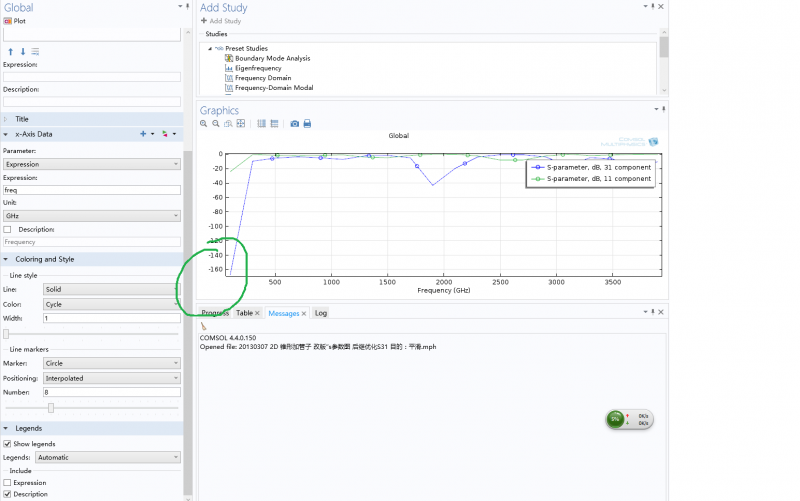Pin the Add Study panel
This screenshot has height=501, width=800.
pyautogui.click(x=653, y=6)
